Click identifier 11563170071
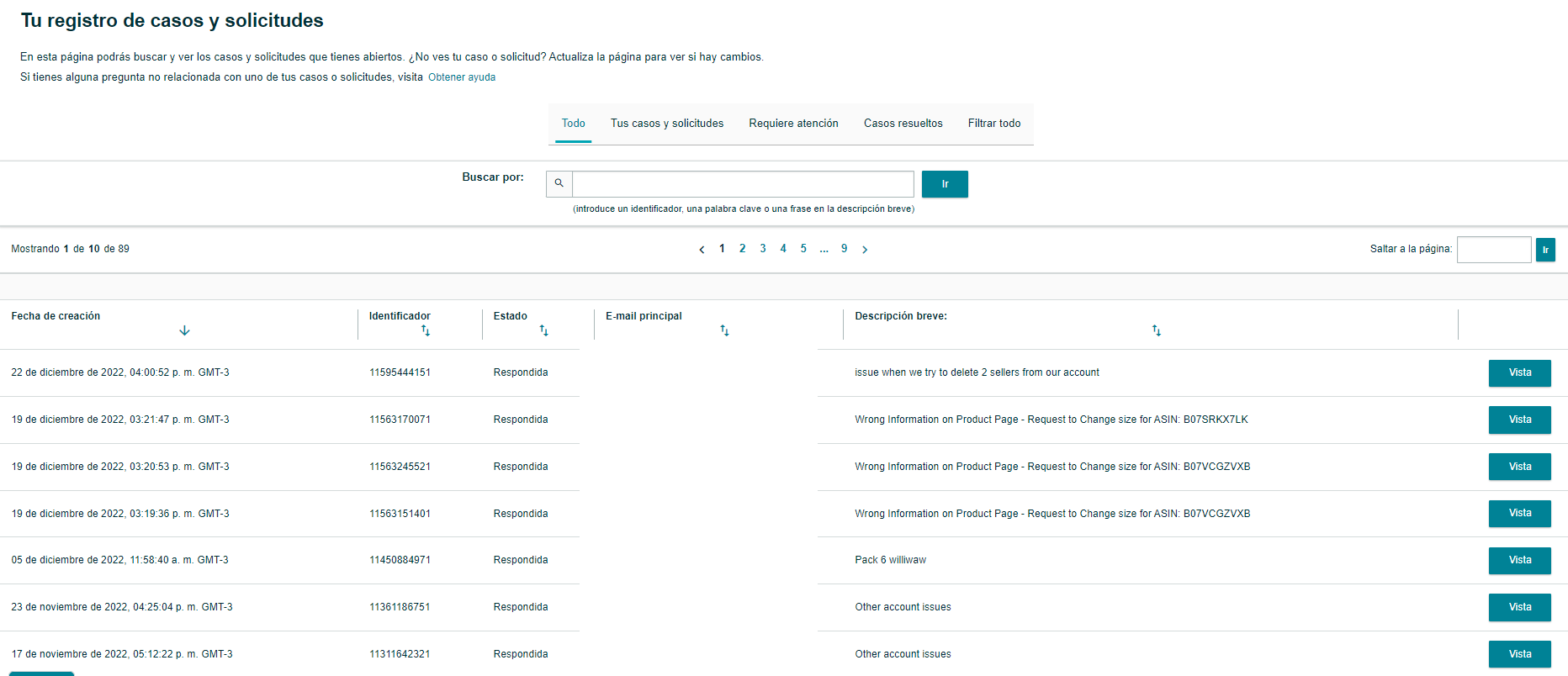Image resolution: width=1568 pixels, height=676 pixels. pos(400,420)
